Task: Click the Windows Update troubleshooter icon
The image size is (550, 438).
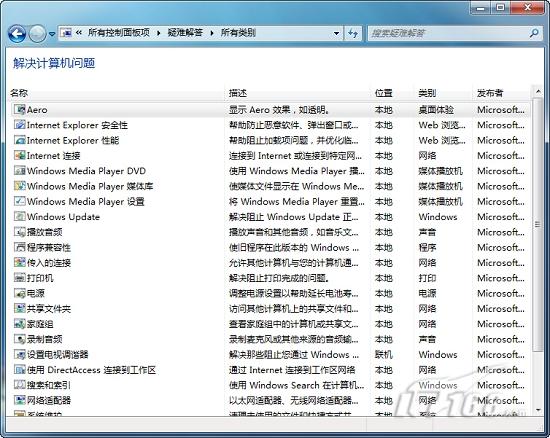Action: click(x=20, y=217)
